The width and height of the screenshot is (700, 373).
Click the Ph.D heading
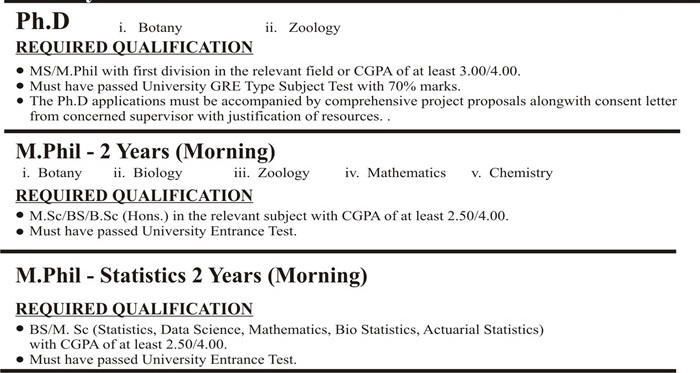tap(43, 21)
